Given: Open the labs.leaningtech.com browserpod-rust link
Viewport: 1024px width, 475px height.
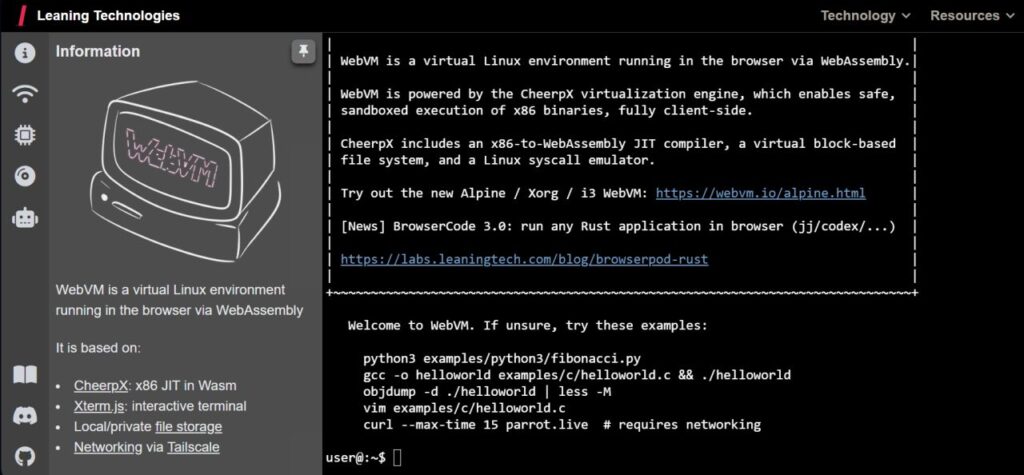Looking at the screenshot, I should [524, 259].
